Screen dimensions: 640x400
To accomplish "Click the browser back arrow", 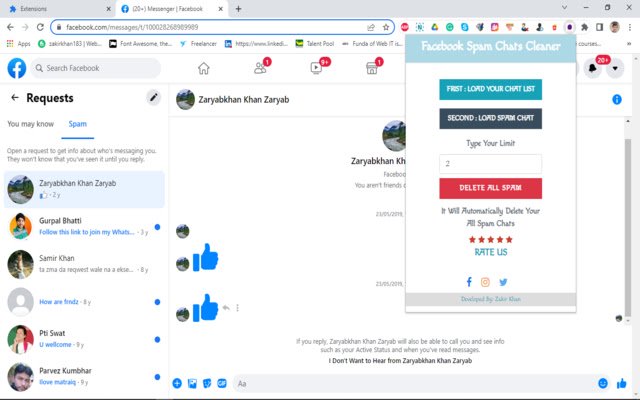I will 10,27.
